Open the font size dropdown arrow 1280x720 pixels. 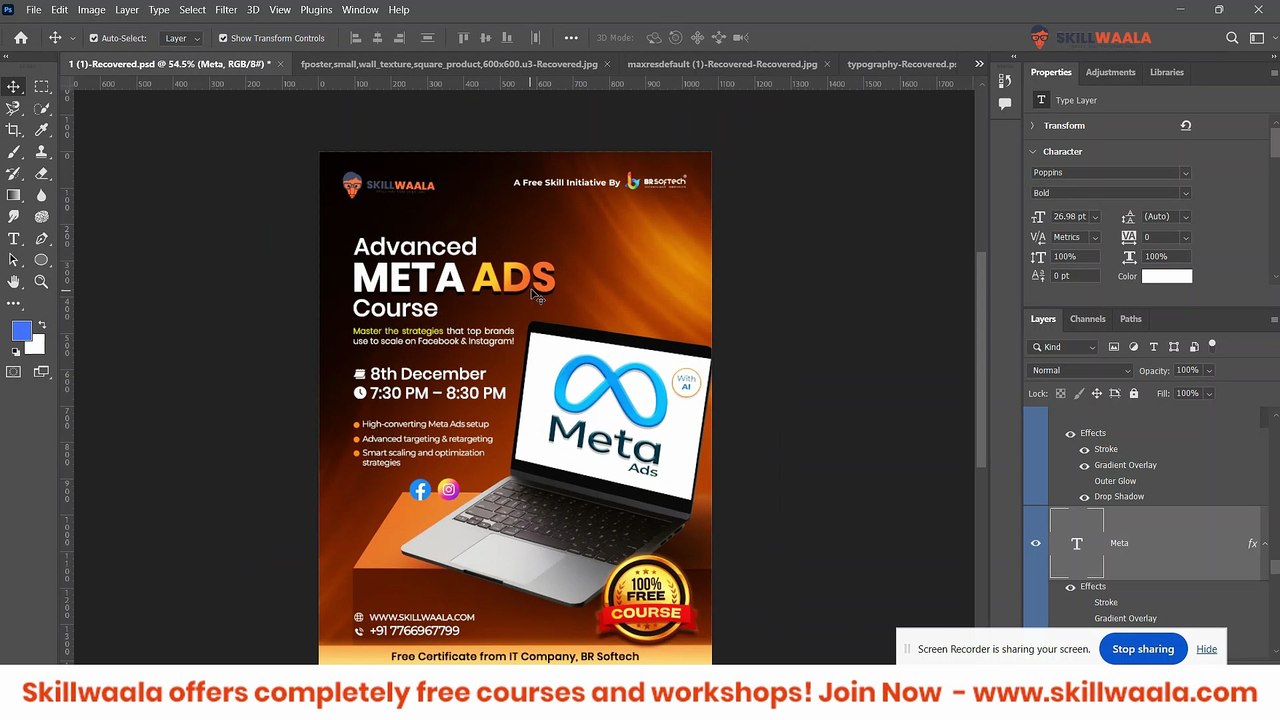point(1095,217)
